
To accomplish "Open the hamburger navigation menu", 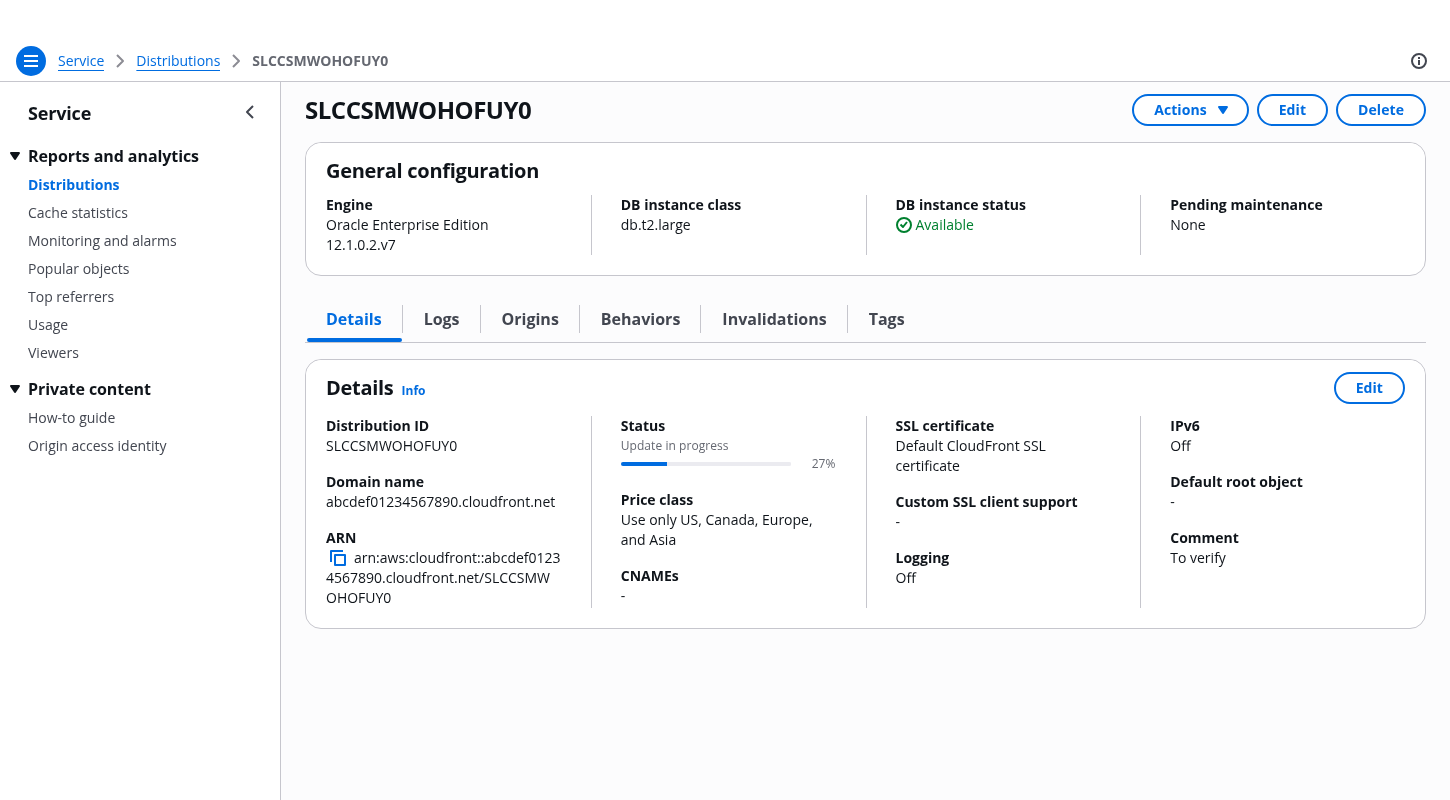I will pos(31,61).
